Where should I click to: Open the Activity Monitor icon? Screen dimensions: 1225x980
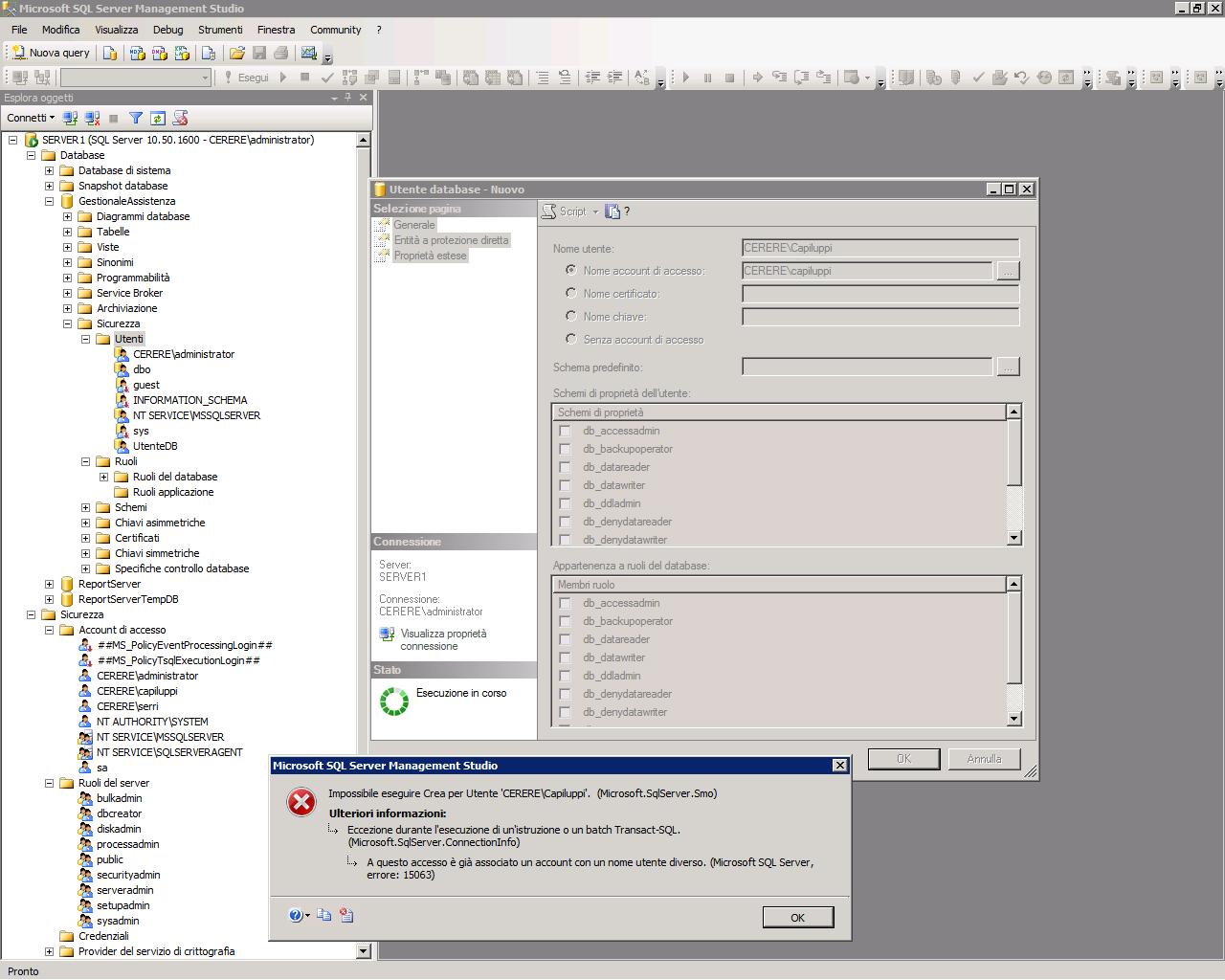pos(308,53)
